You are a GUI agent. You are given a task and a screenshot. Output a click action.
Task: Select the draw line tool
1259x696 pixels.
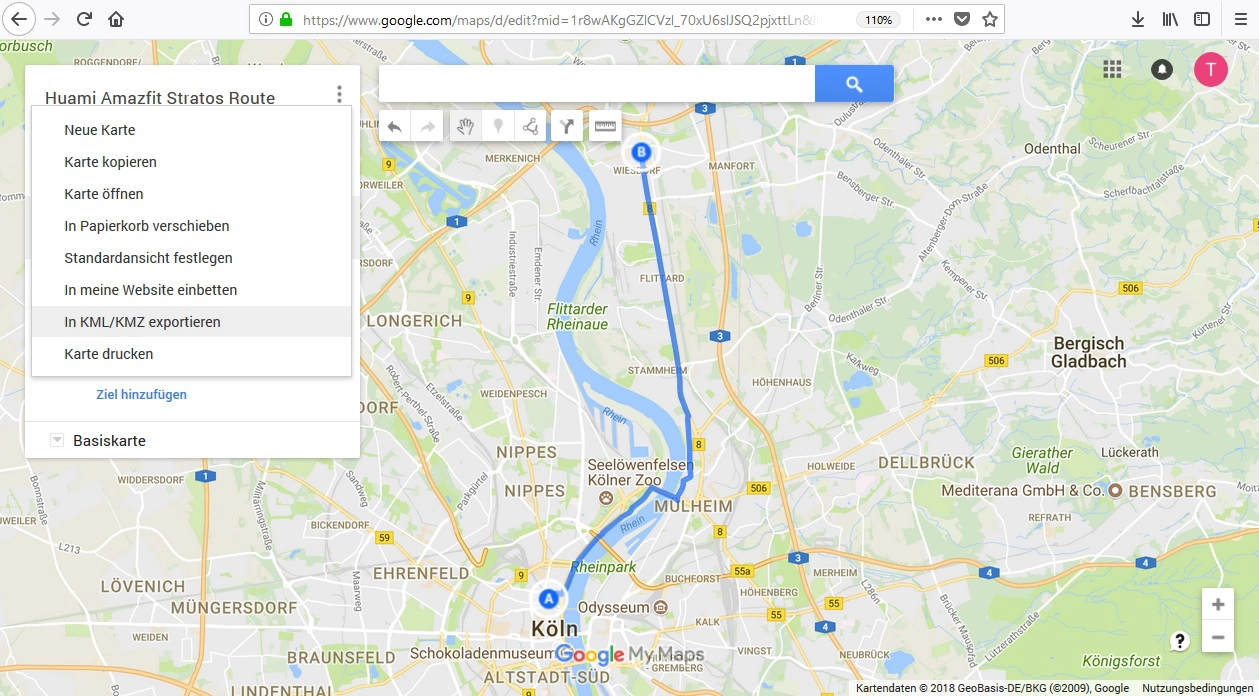(x=529, y=126)
